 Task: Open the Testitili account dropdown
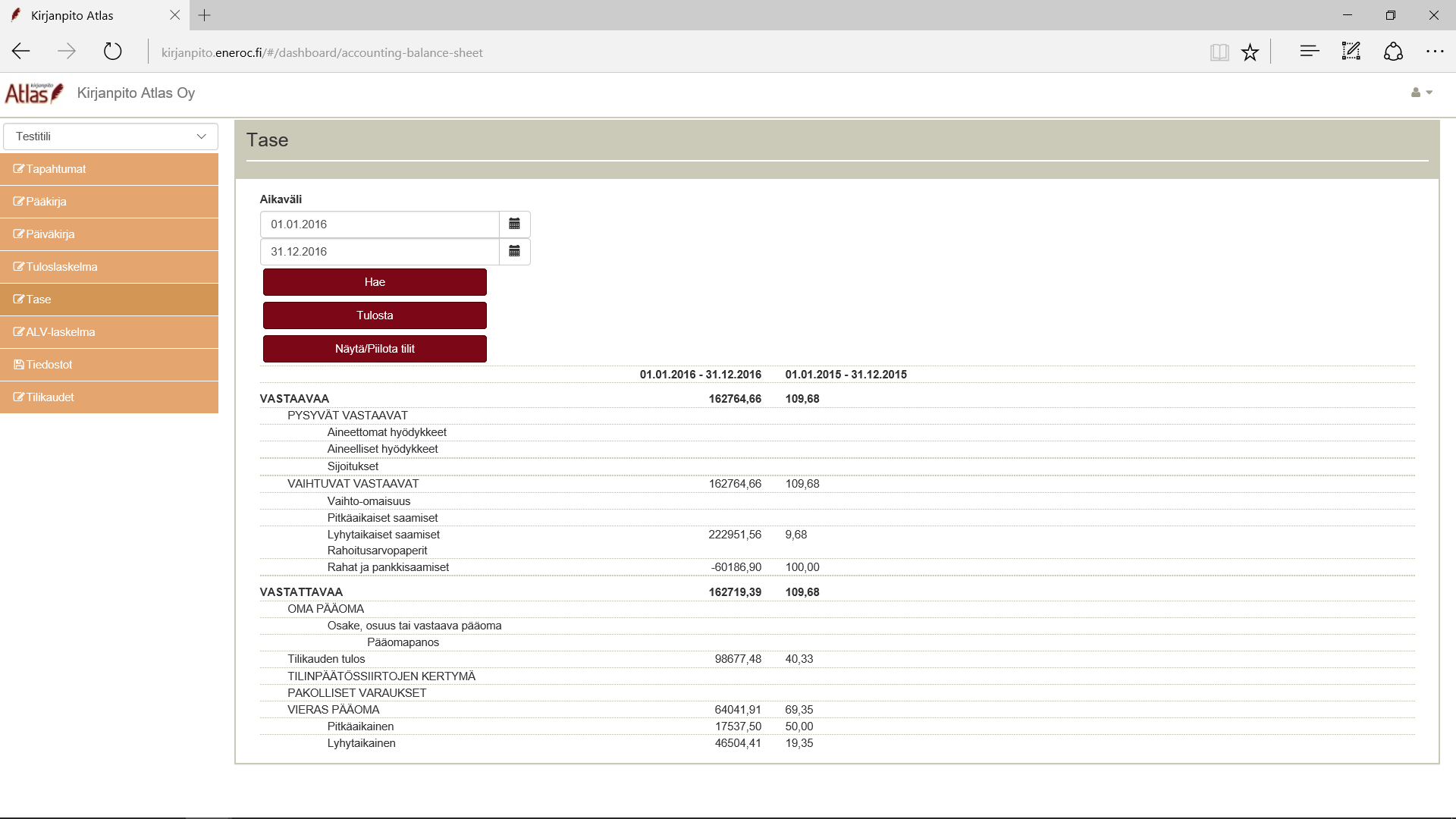(111, 136)
